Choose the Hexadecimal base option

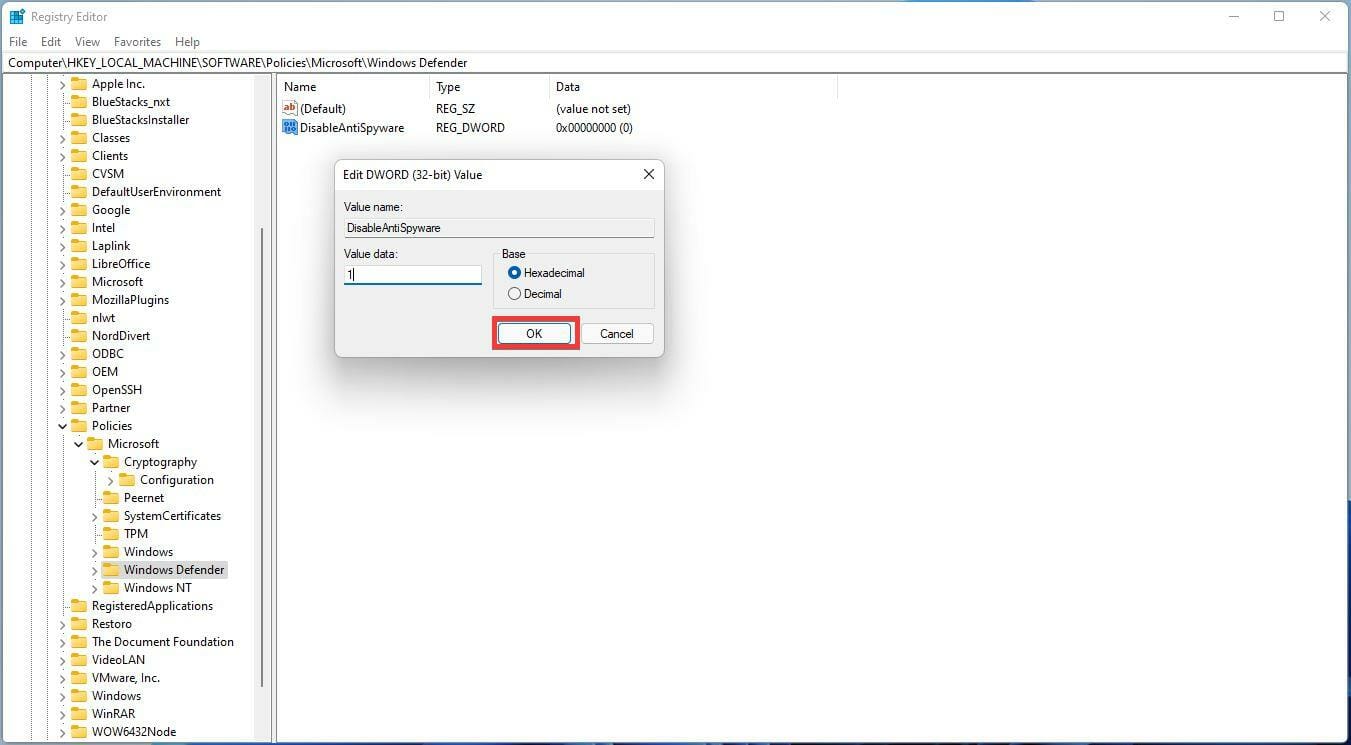[x=546, y=273]
